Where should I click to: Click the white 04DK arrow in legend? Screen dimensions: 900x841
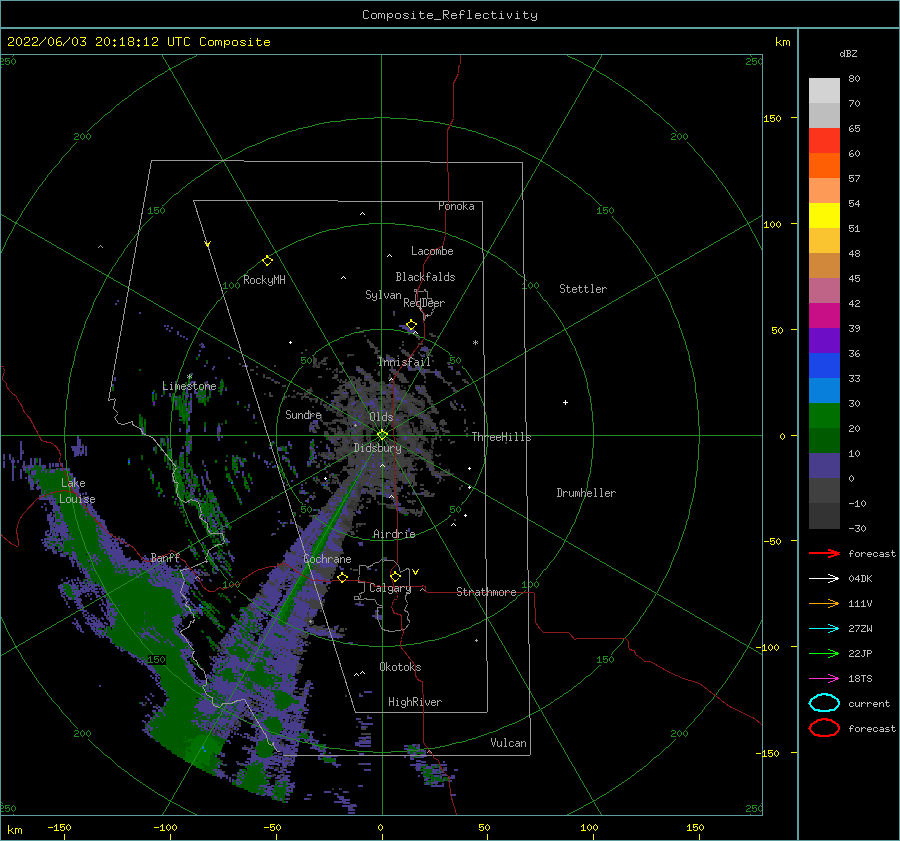pos(824,578)
